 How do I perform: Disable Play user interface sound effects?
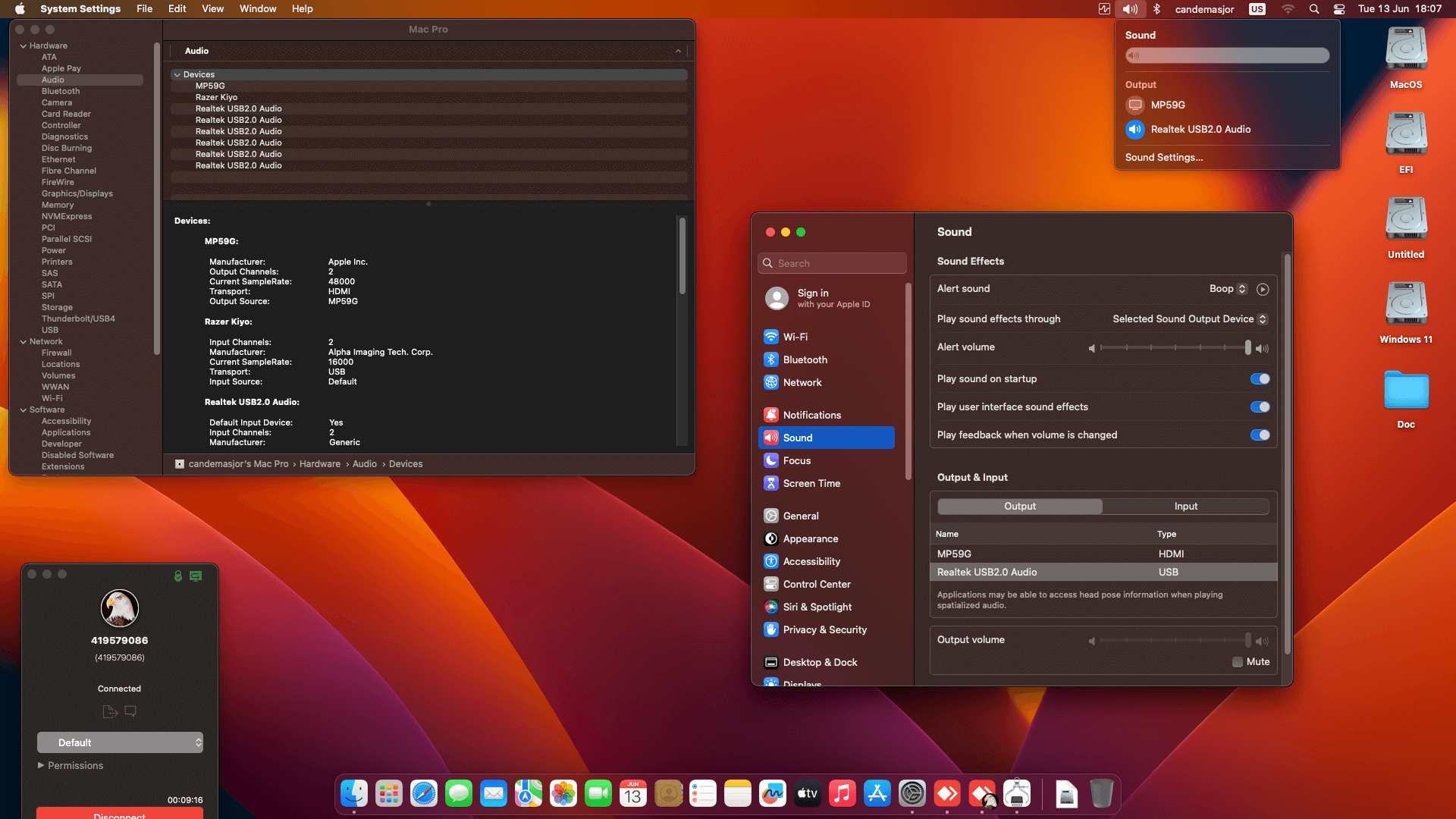click(1260, 407)
